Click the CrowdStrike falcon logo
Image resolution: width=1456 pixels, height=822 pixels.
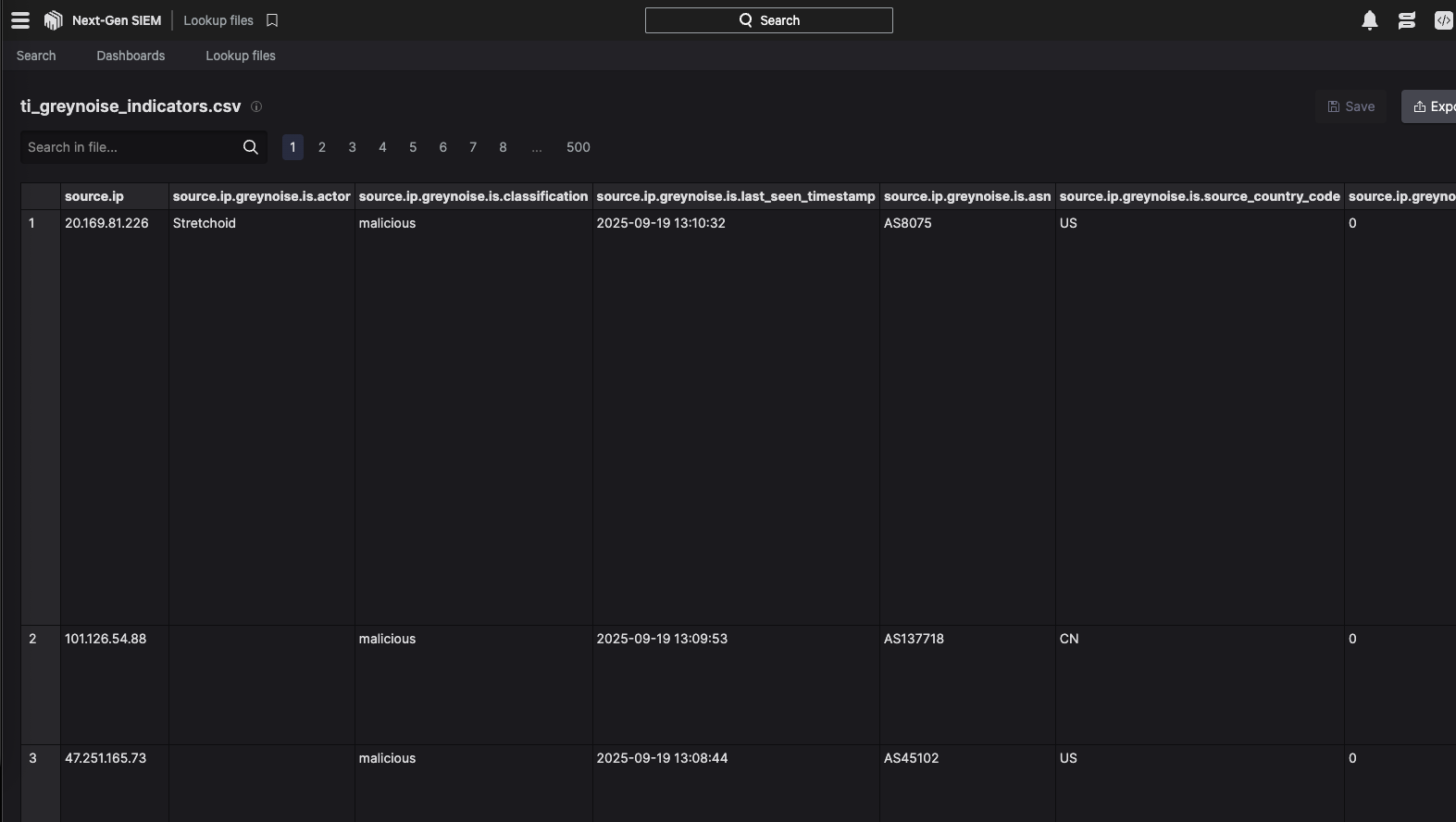[54, 20]
